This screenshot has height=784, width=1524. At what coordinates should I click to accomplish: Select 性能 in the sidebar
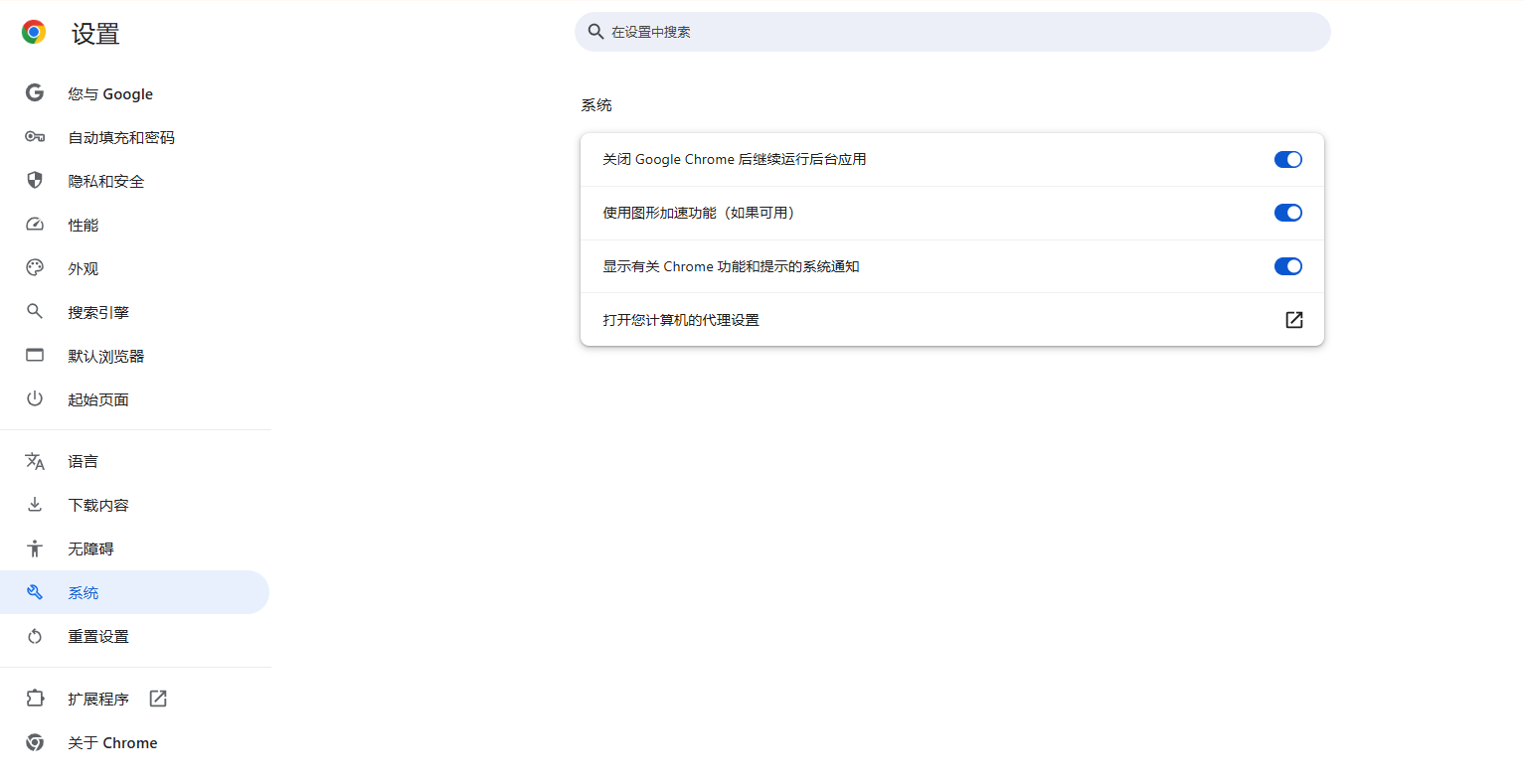135,225
